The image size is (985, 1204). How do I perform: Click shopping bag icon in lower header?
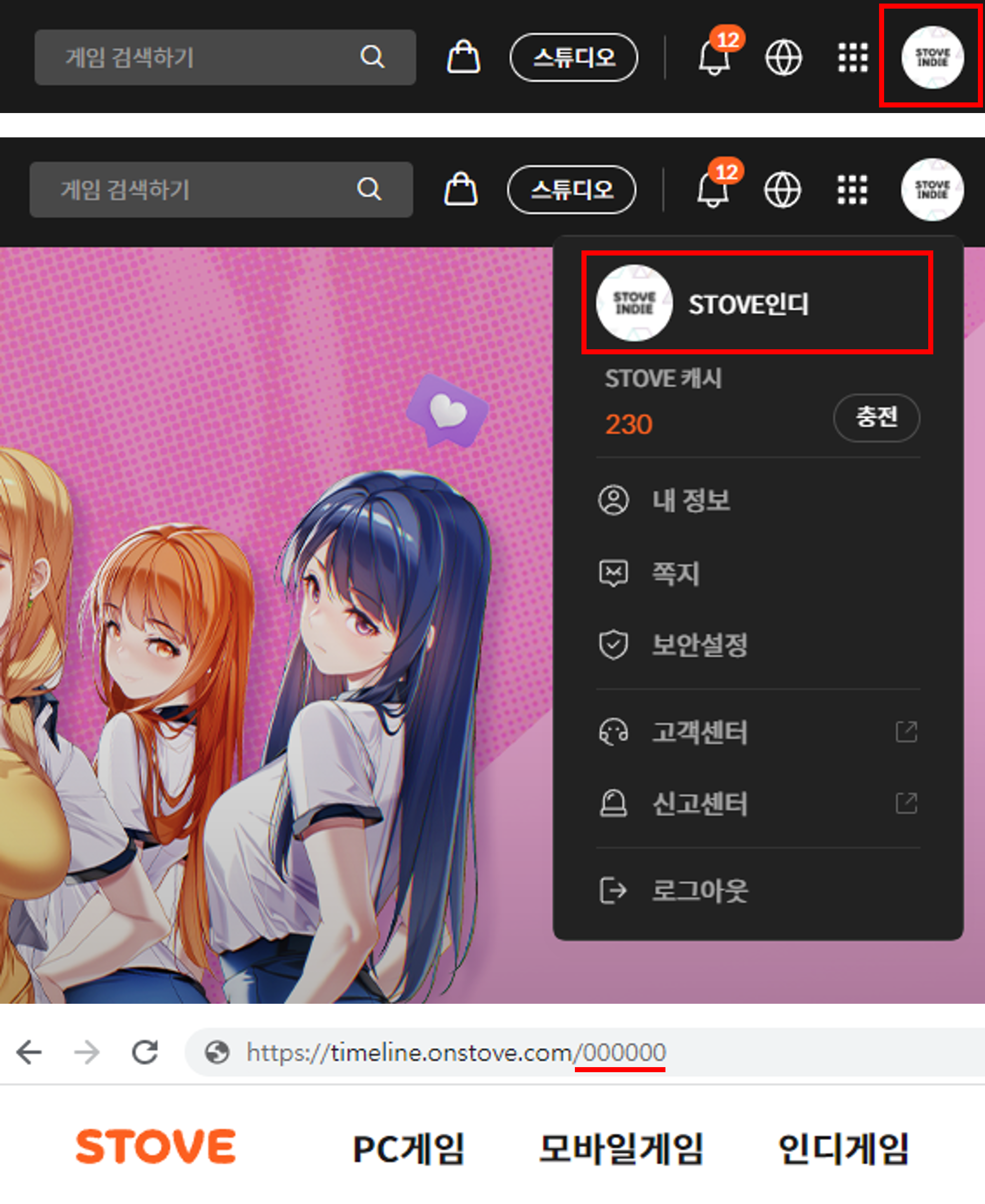click(x=460, y=189)
